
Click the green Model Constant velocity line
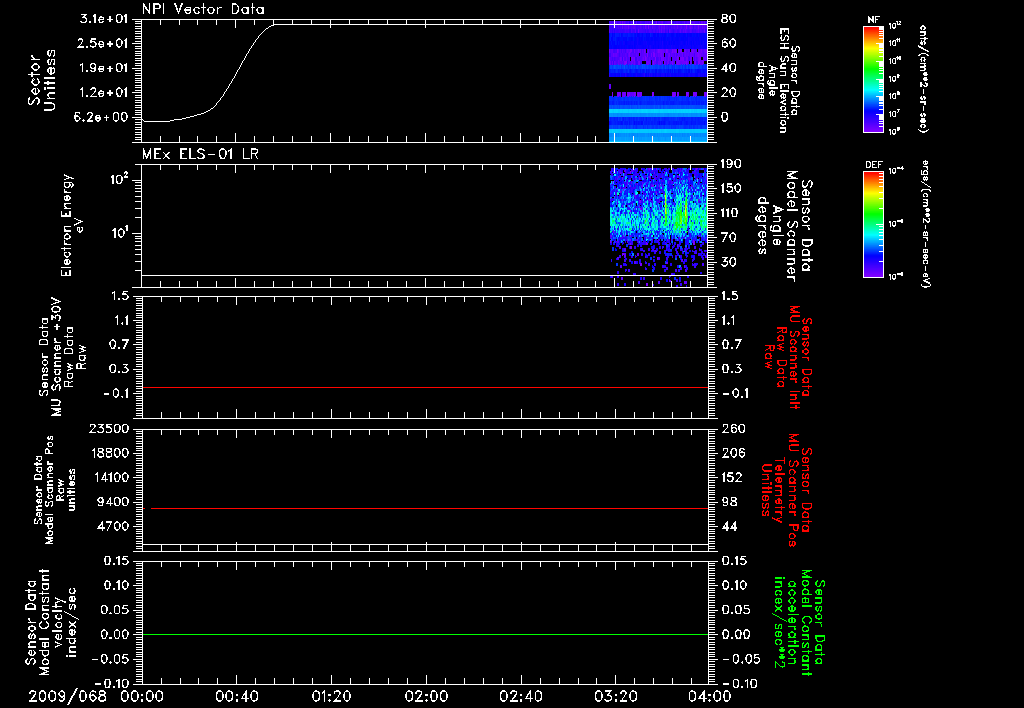(x=425, y=634)
